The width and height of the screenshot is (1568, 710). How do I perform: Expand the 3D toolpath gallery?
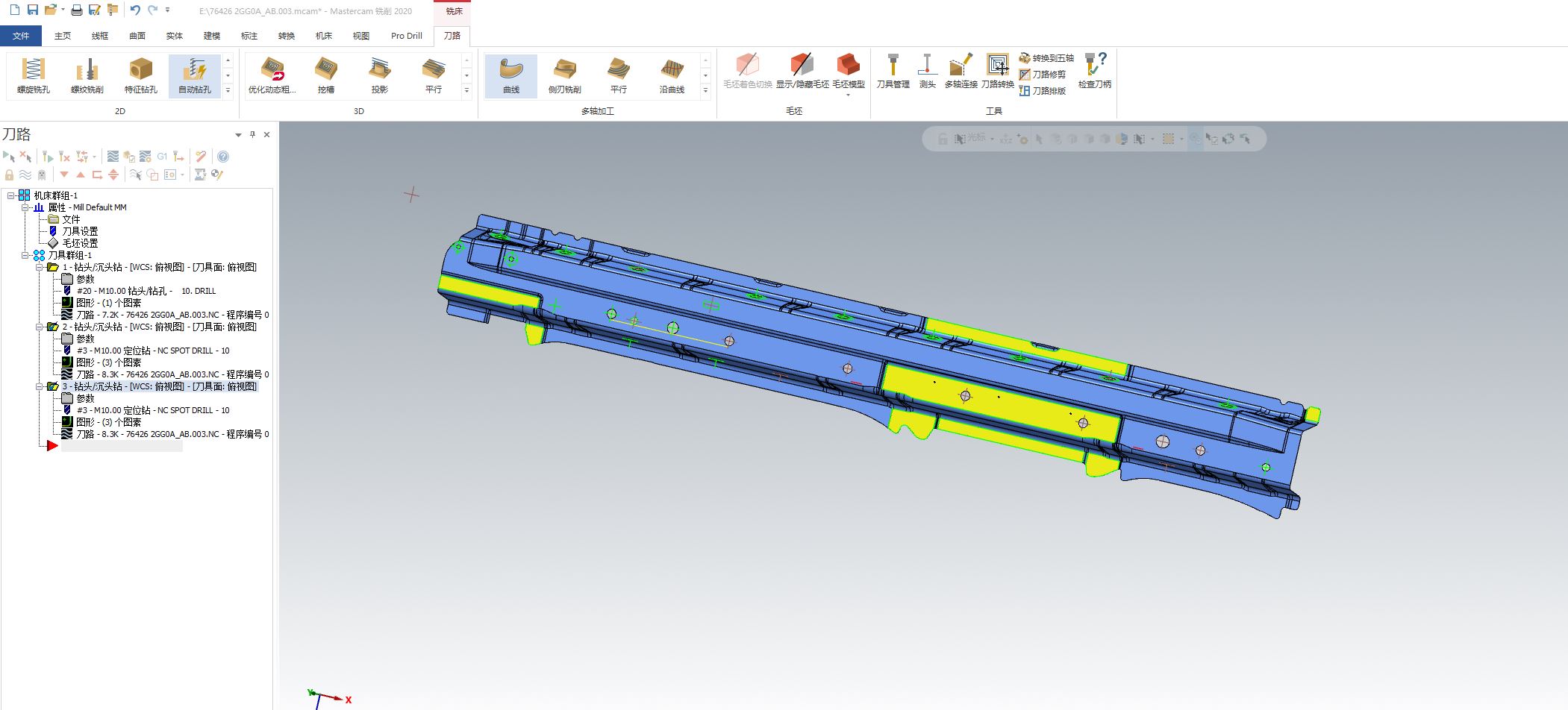point(467,91)
